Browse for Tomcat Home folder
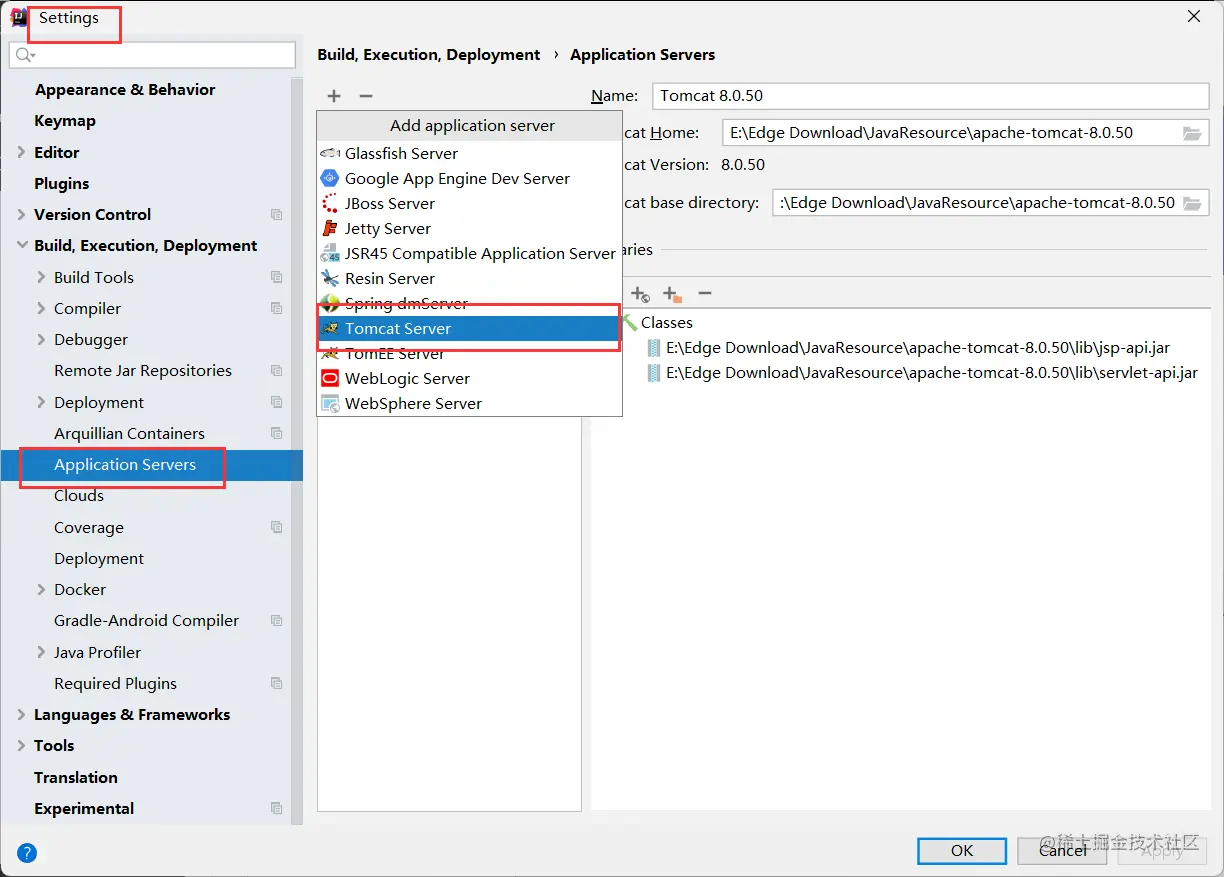The width and height of the screenshot is (1224, 877). [1192, 133]
